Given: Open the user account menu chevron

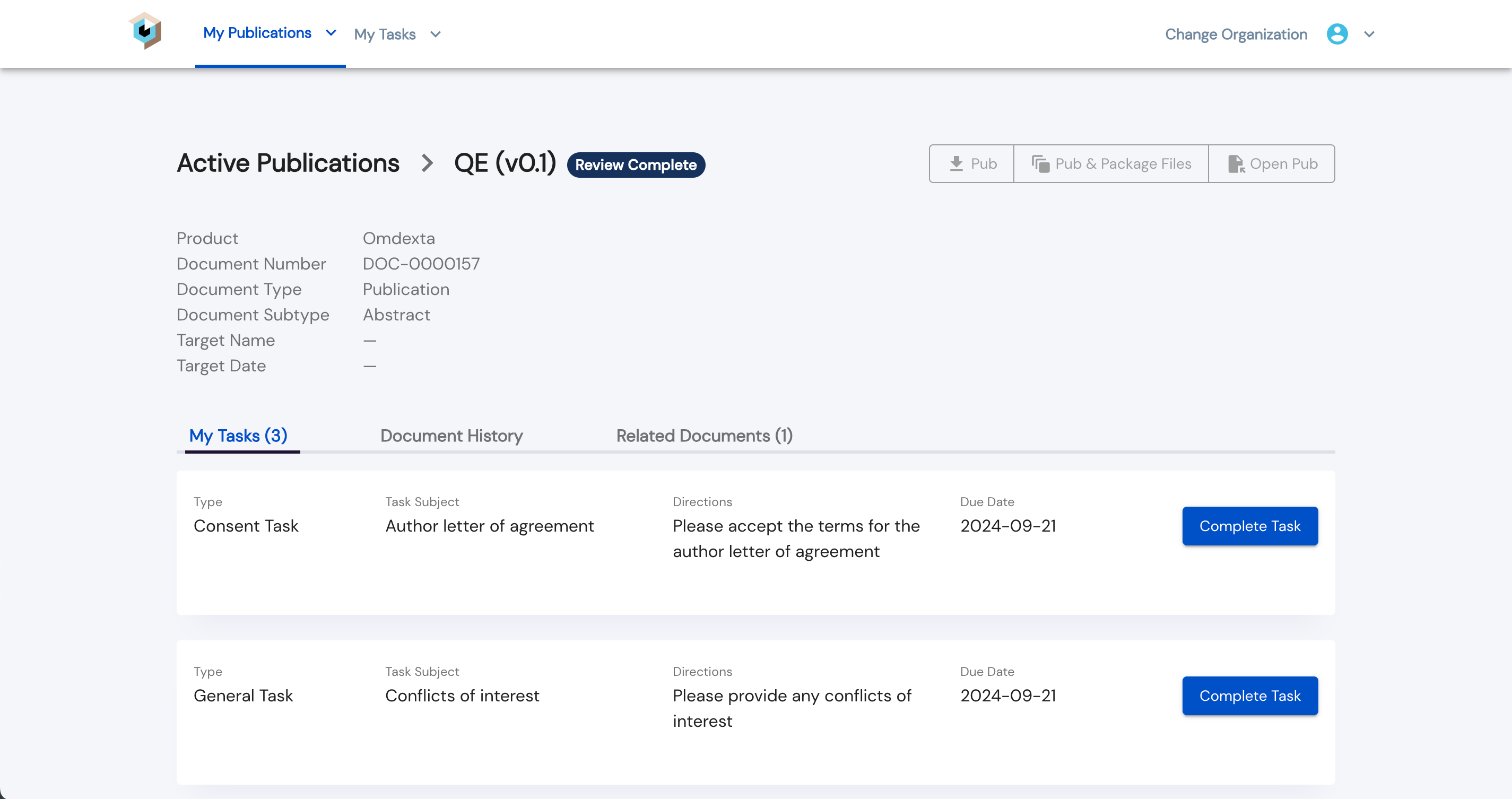Looking at the screenshot, I should pyautogui.click(x=1369, y=34).
